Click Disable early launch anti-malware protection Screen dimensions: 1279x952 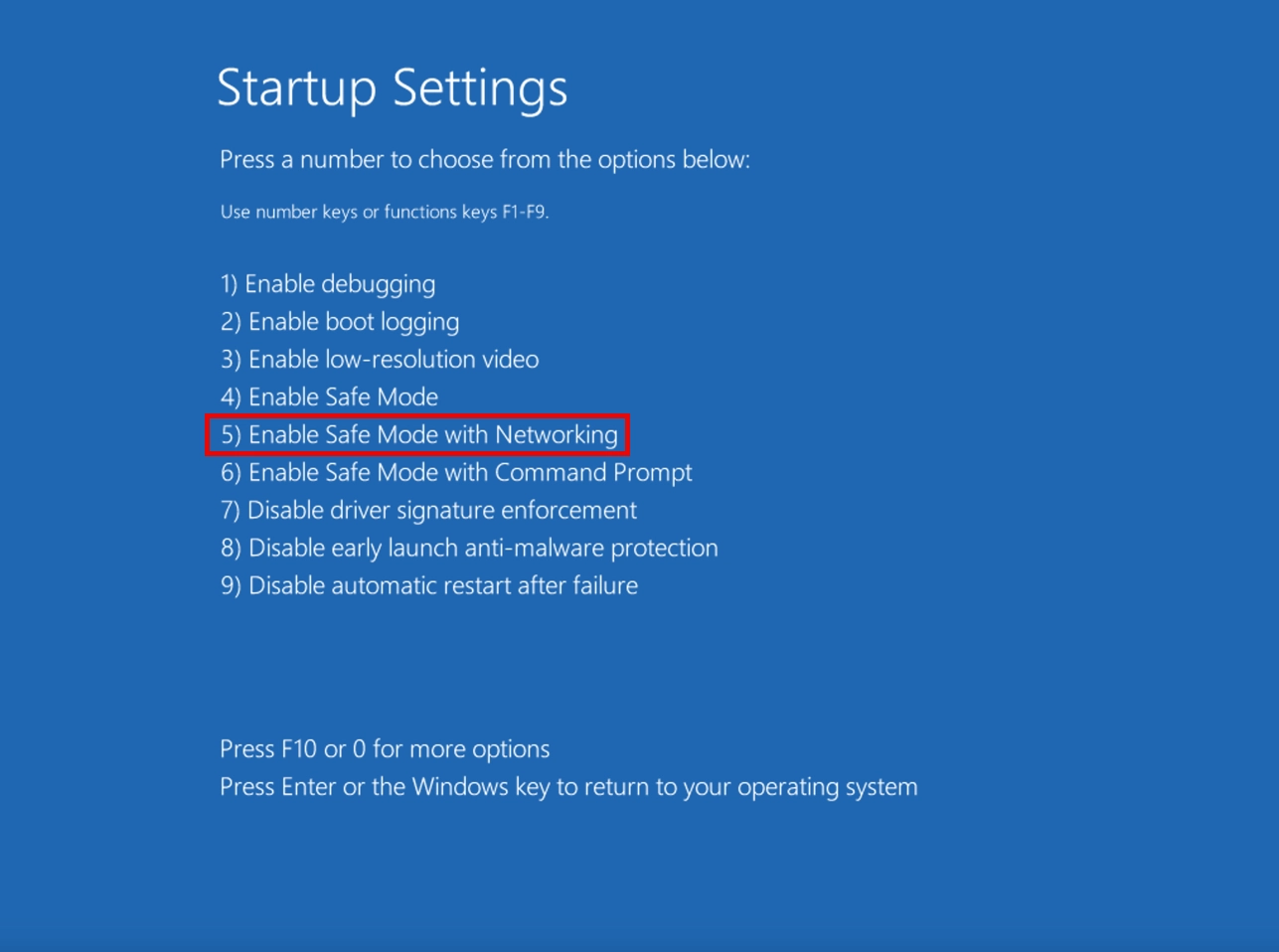tap(468, 548)
